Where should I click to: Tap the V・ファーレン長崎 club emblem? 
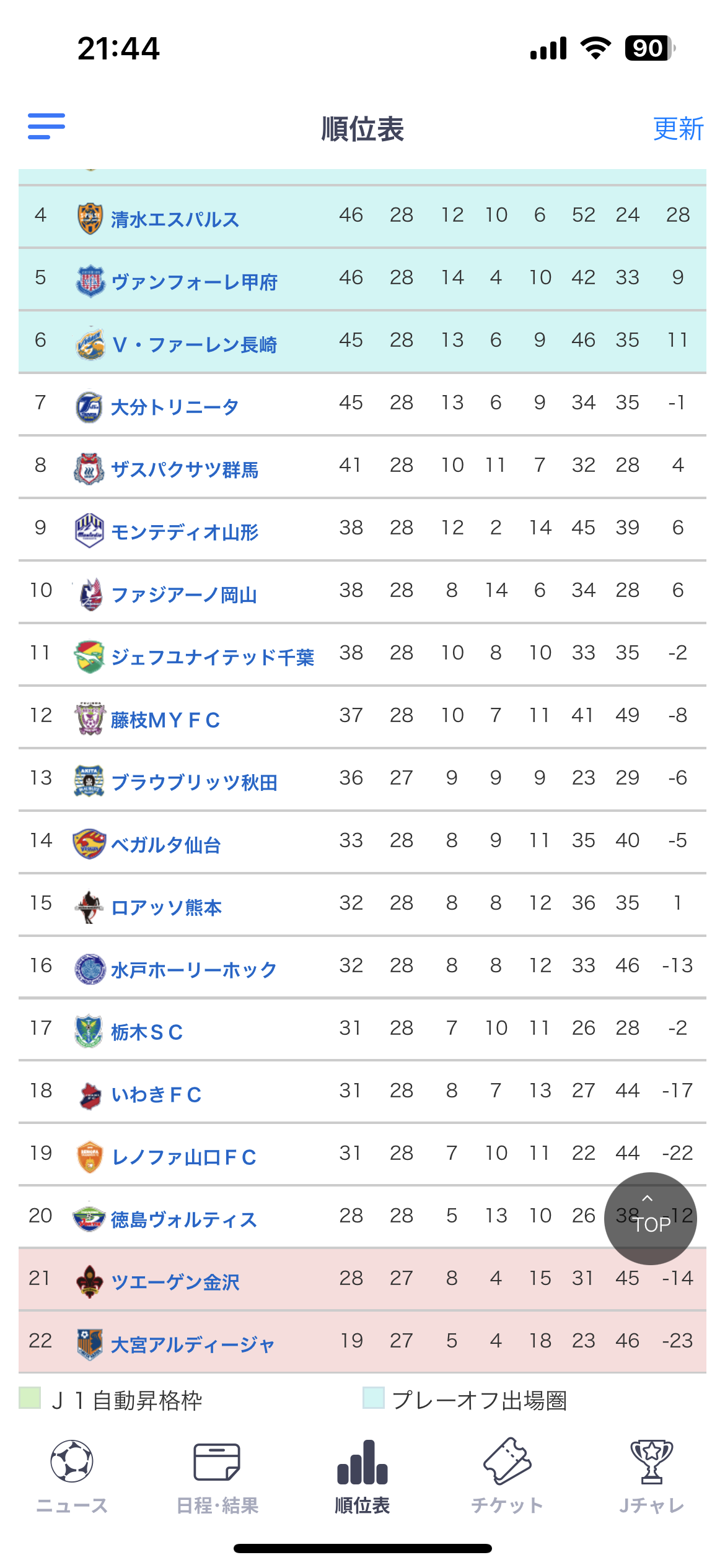(90, 344)
